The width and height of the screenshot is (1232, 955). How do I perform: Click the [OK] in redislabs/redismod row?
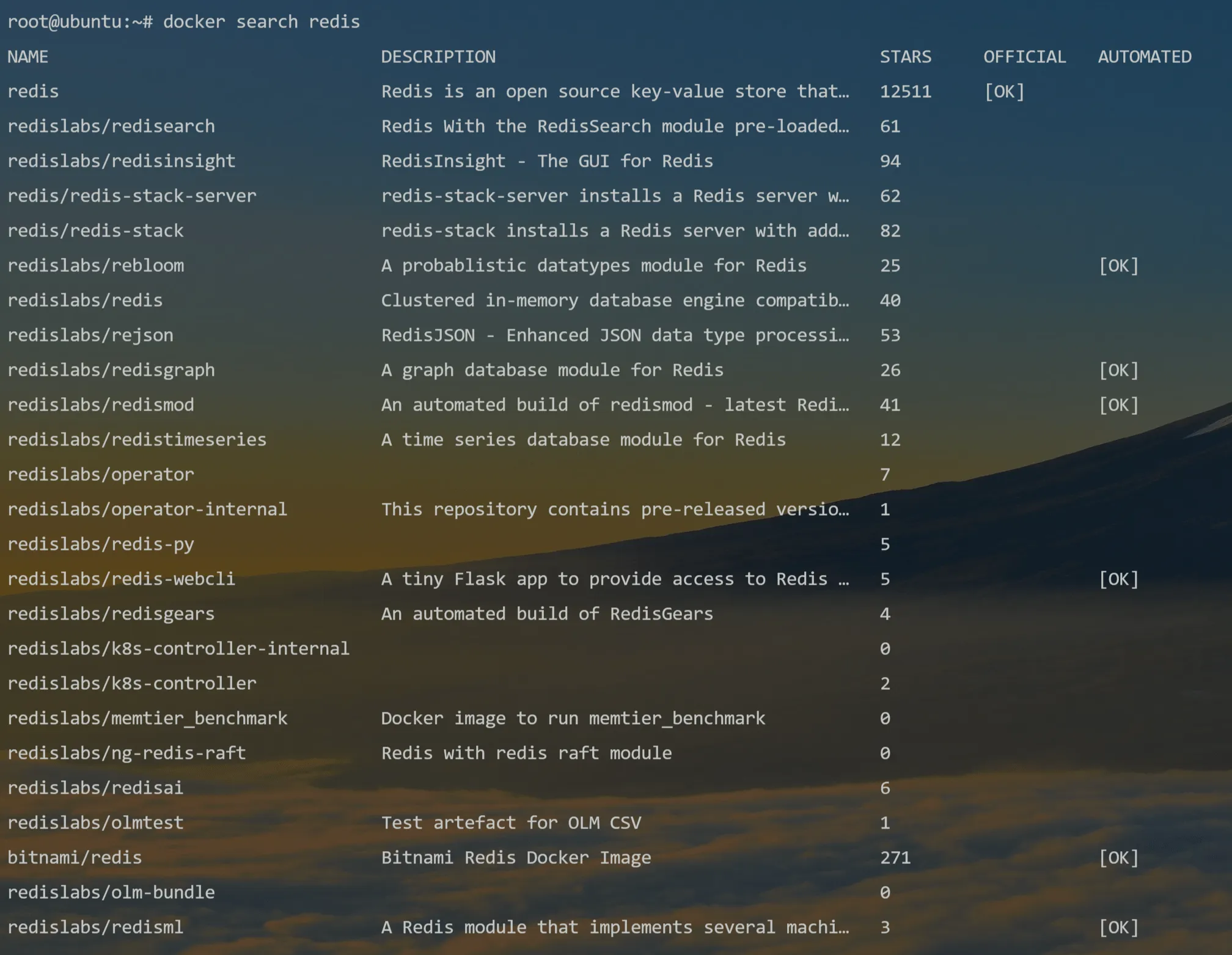(1119, 405)
